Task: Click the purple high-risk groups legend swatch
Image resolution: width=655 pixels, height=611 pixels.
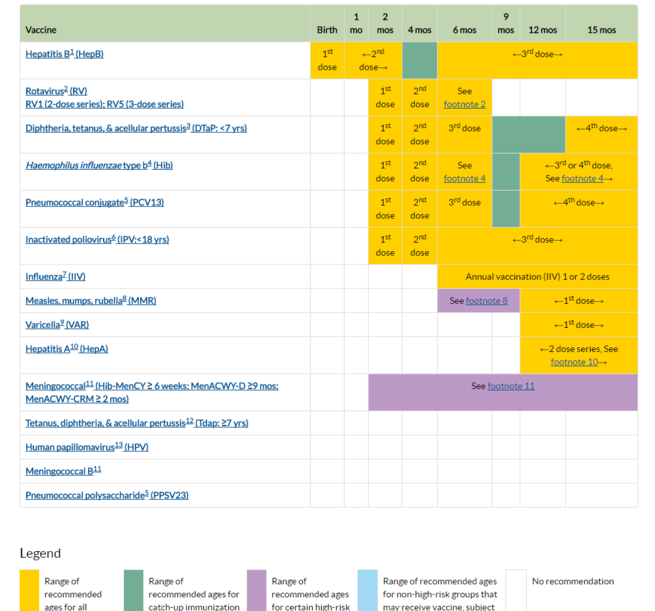Action: pyautogui.click(x=256, y=590)
